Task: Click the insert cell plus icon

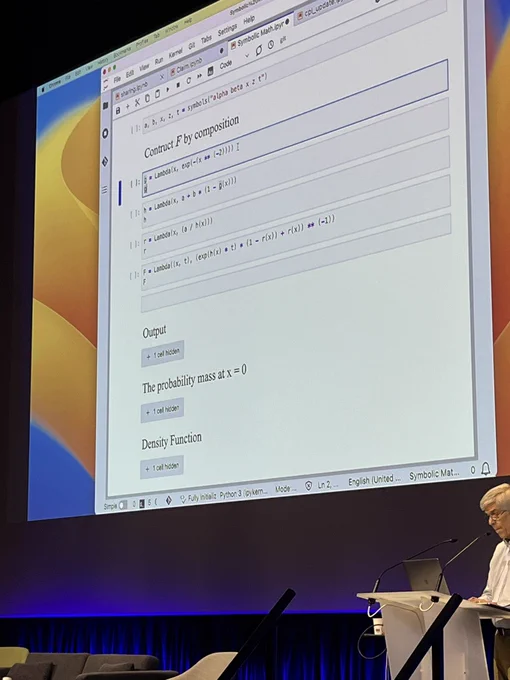Action: coord(128,107)
